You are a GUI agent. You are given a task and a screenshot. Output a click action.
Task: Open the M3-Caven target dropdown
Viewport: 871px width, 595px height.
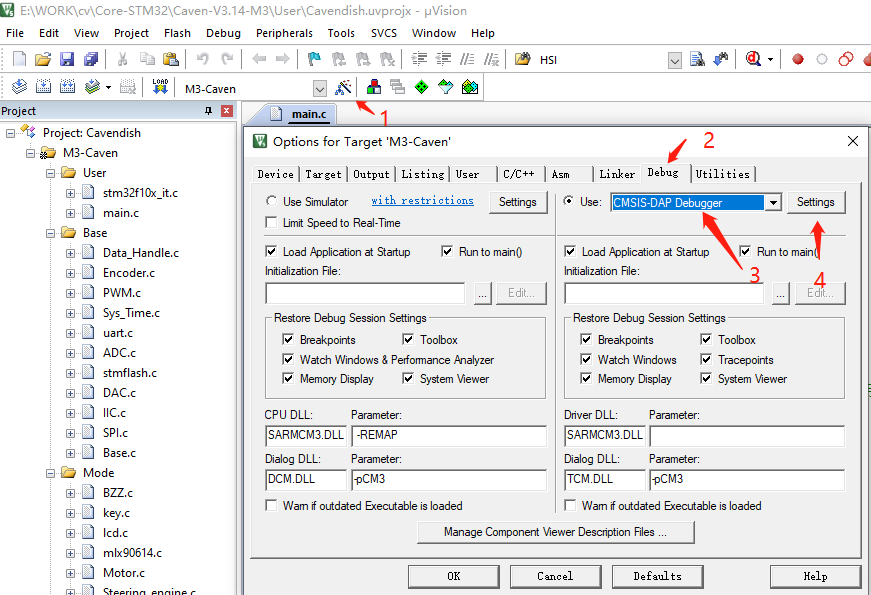[x=320, y=88]
